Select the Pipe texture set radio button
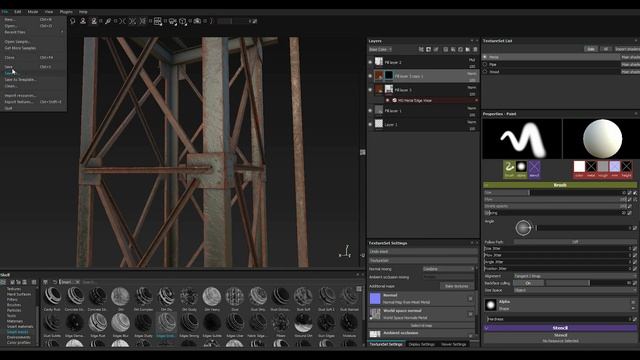The height and width of the screenshot is (360, 640). point(485,64)
